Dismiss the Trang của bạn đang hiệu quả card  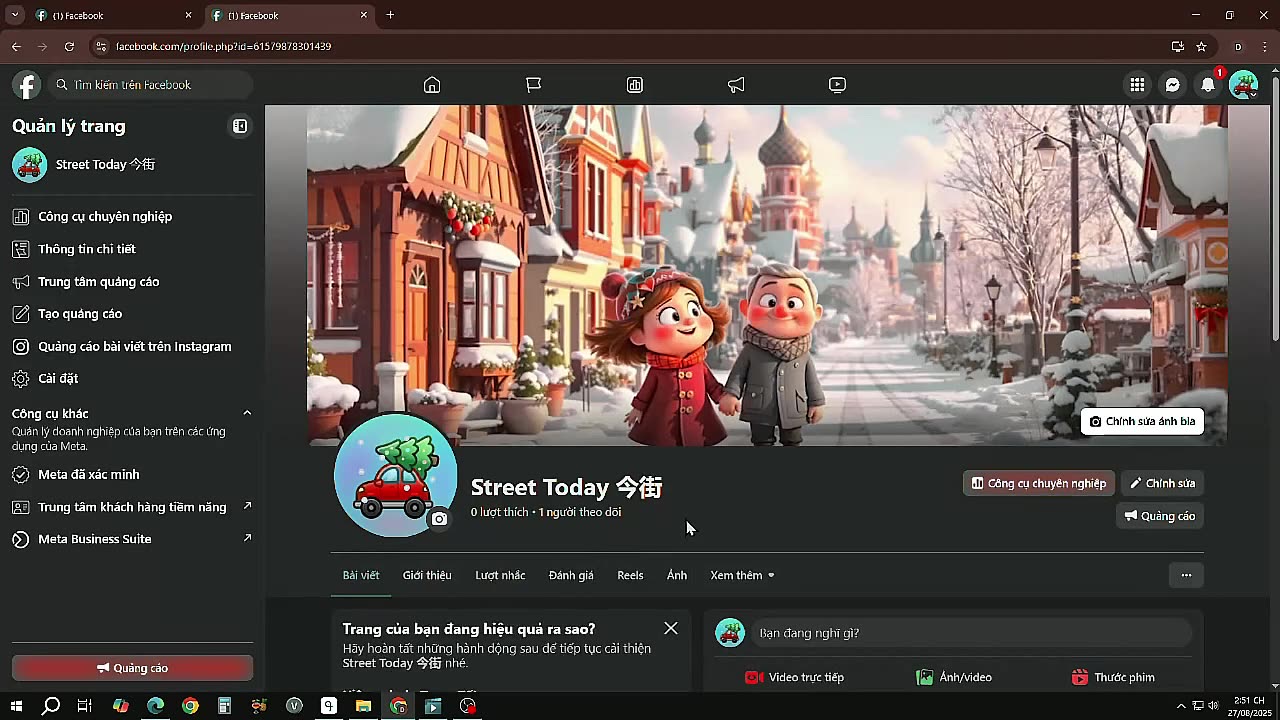coord(671,628)
